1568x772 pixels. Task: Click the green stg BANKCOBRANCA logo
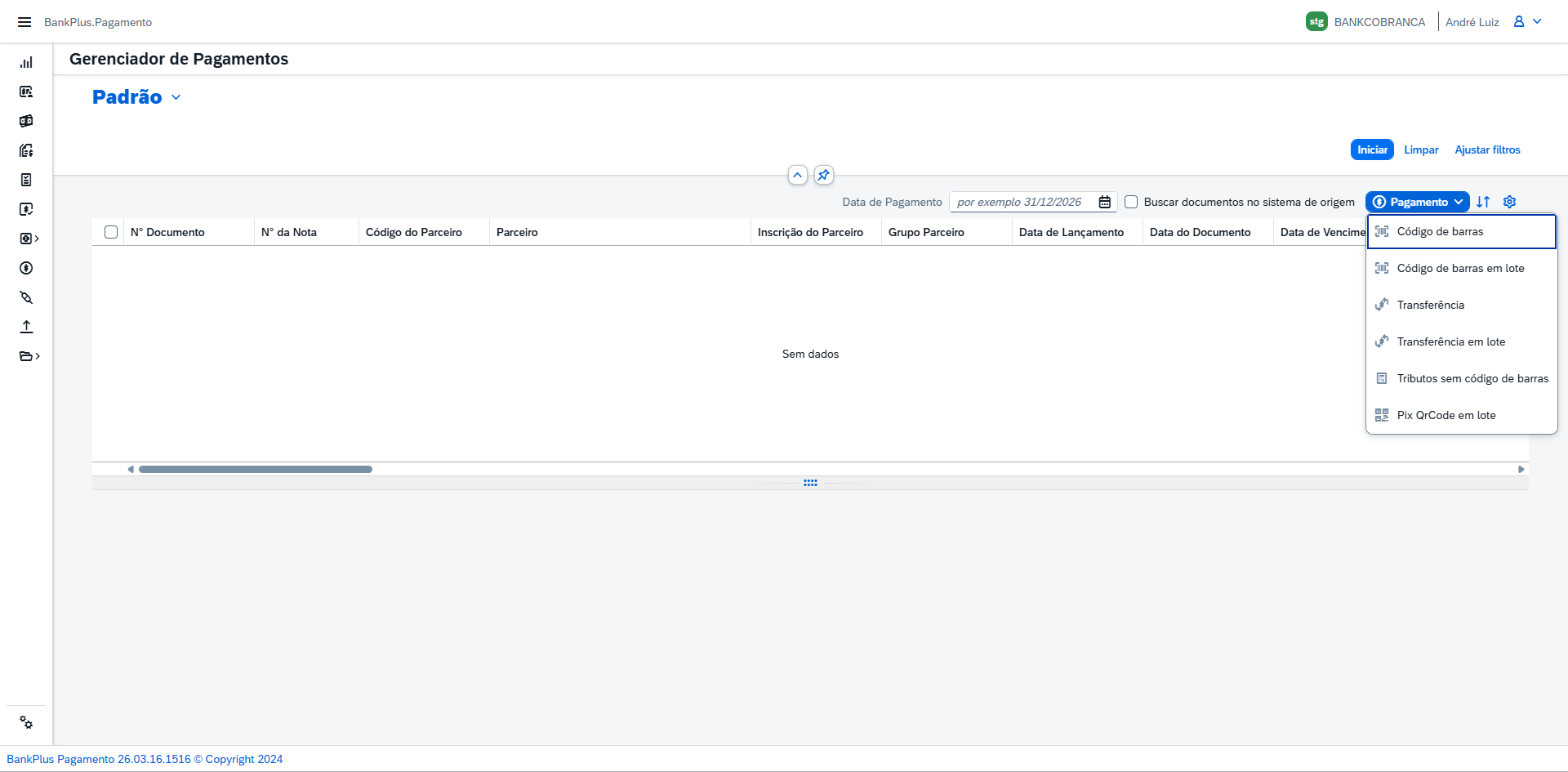1316,22
